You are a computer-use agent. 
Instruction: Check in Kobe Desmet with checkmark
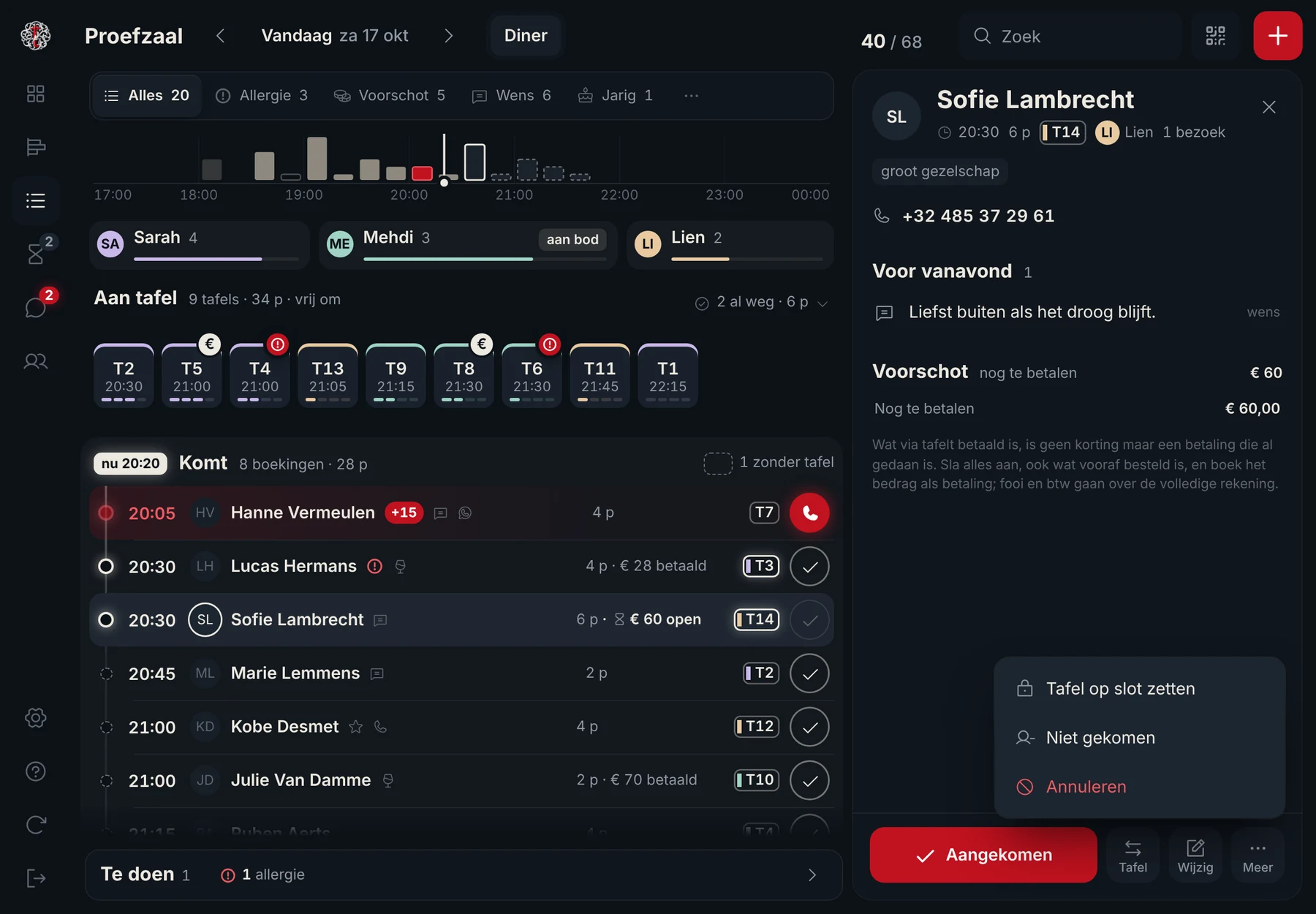809,727
